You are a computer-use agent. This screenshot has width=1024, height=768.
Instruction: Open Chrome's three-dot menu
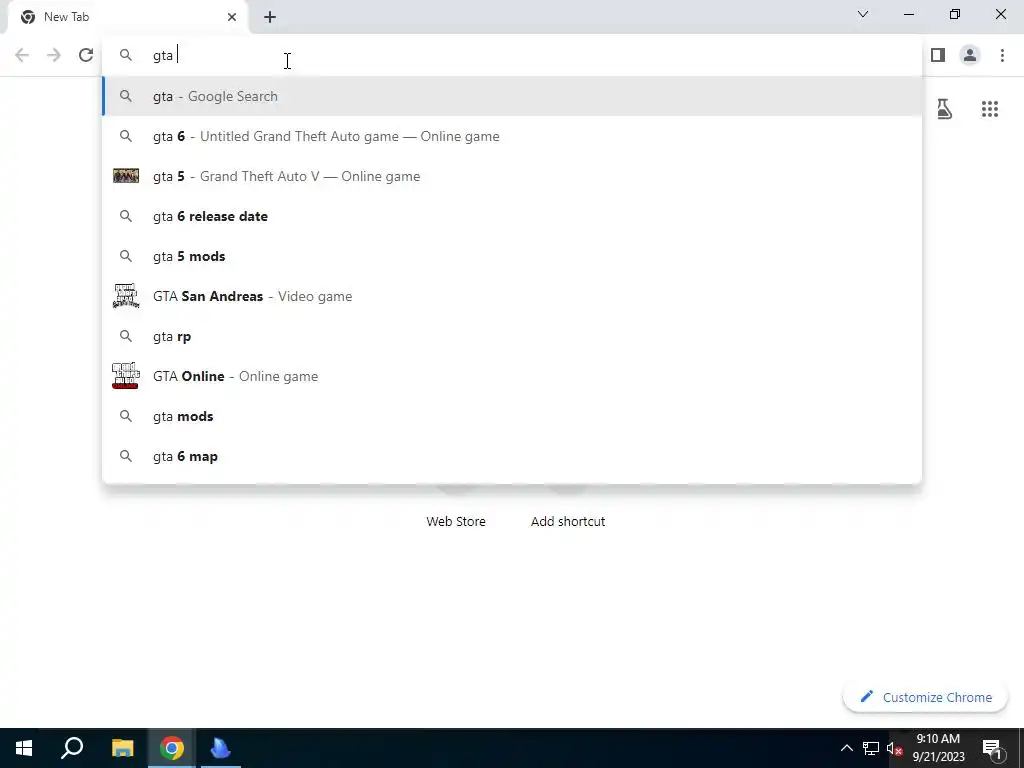coord(1002,56)
